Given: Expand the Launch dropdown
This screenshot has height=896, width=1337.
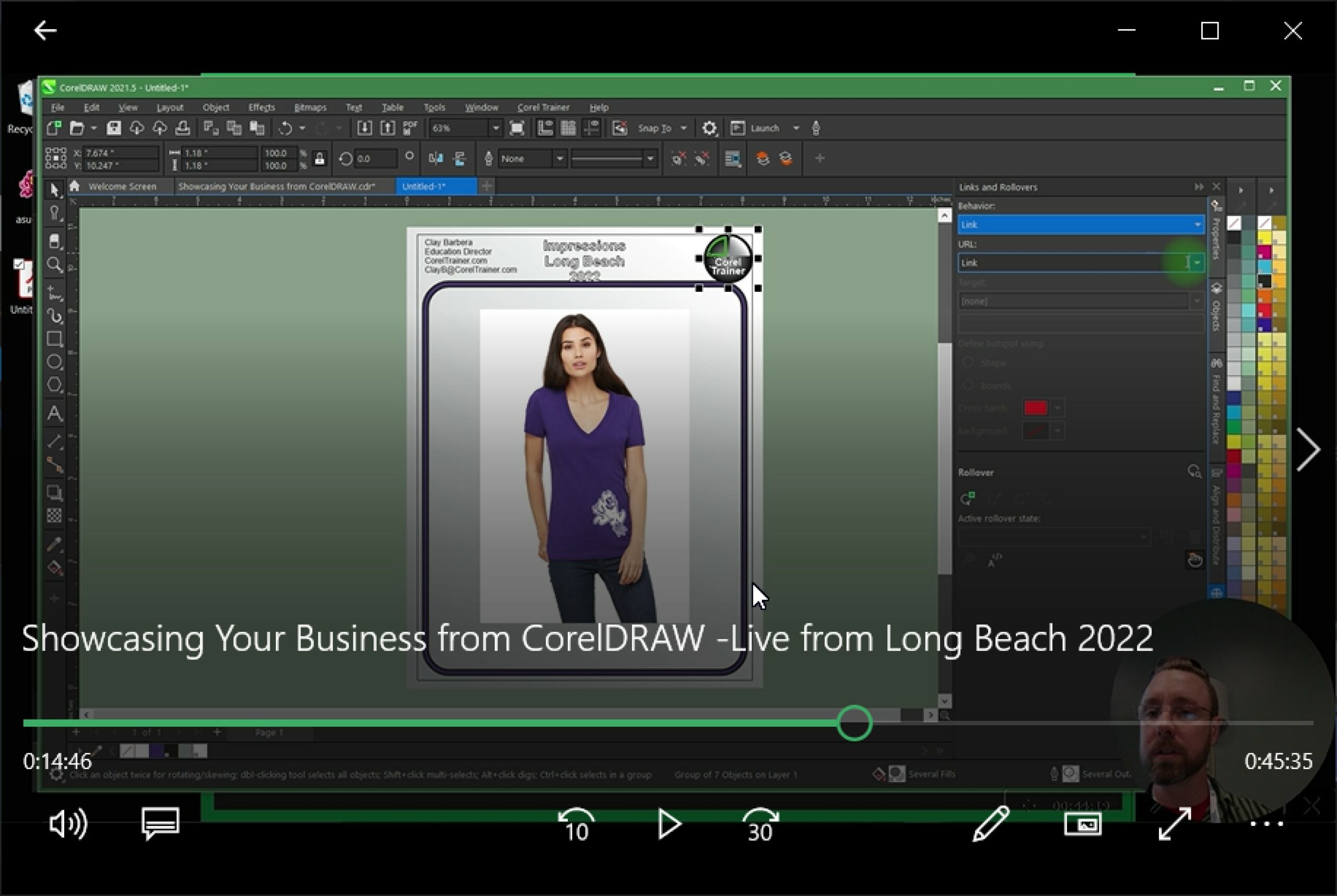Looking at the screenshot, I should (x=796, y=128).
